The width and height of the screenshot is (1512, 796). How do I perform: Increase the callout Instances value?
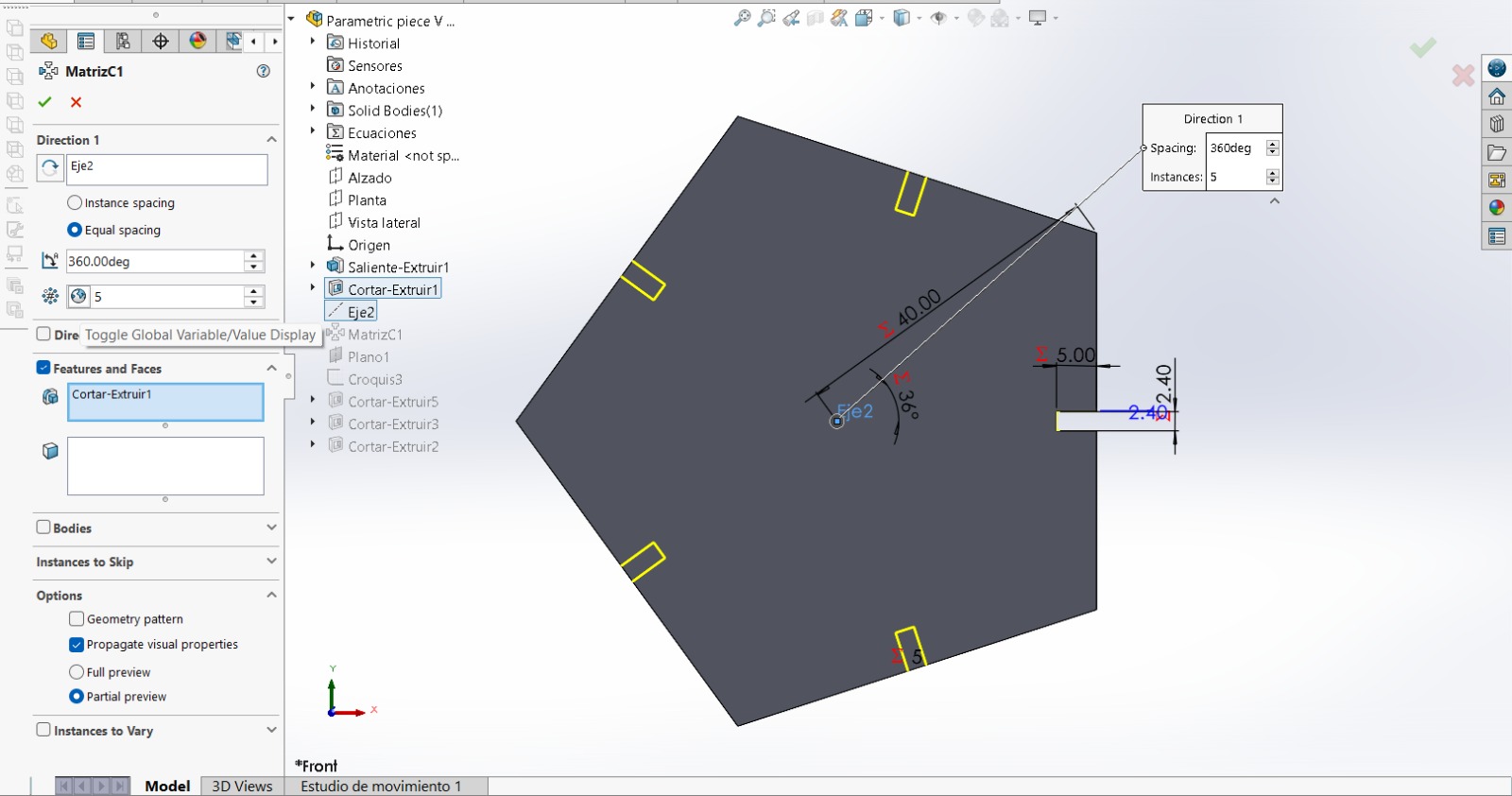click(x=1273, y=173)
